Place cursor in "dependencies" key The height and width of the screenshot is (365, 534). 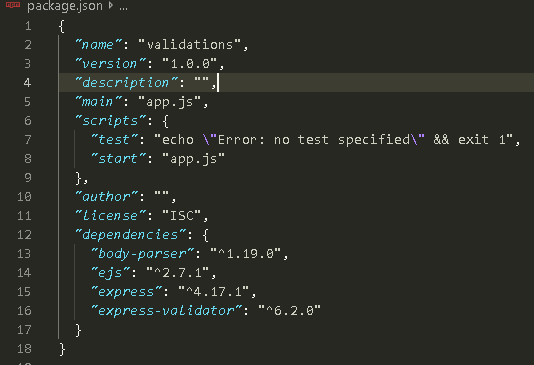tap(131, 235)
